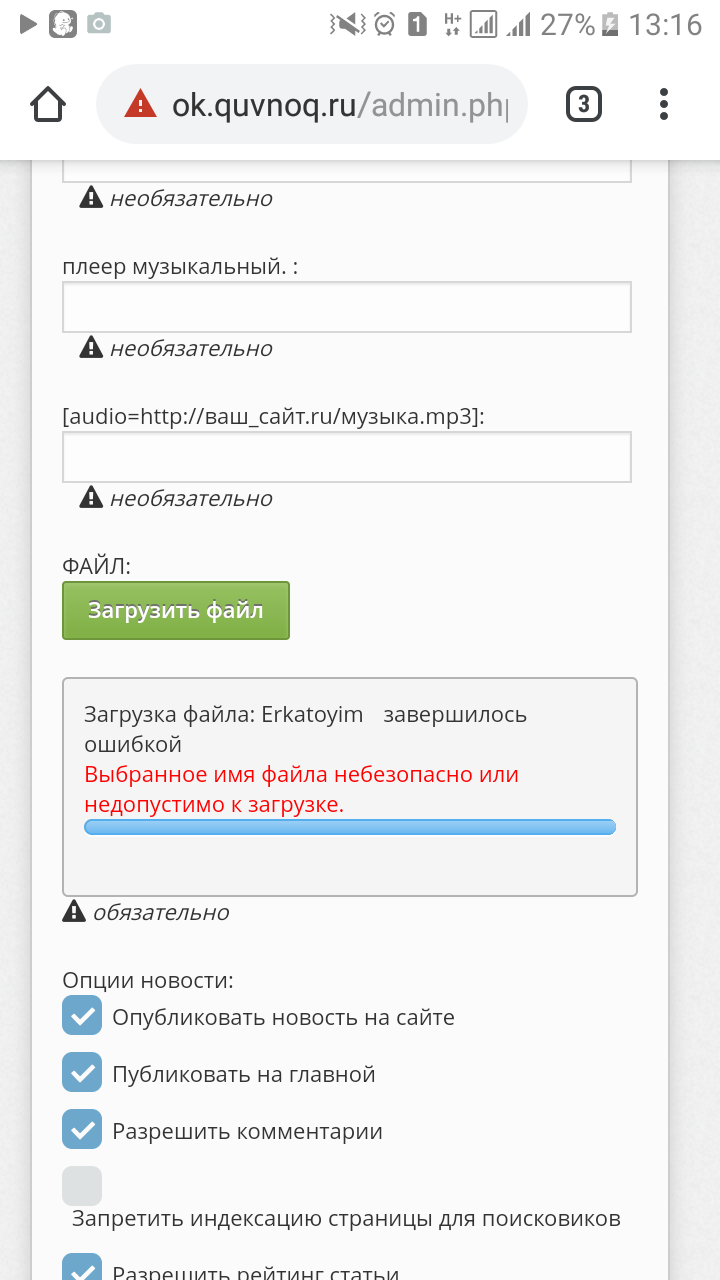Tap the battery icon in status bar
Screen dimensions: 720x1280
(x=611, y=25)
